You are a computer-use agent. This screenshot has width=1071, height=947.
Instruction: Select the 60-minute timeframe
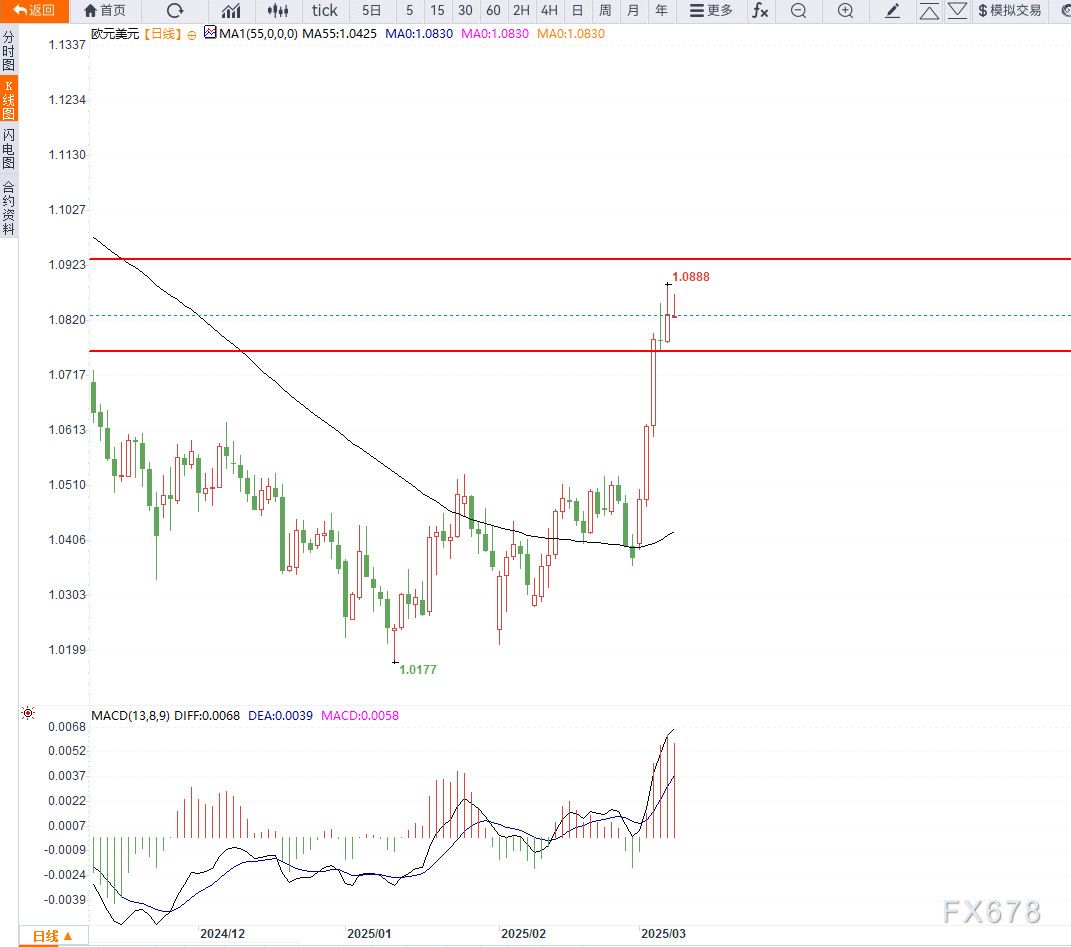coord(493,10)
